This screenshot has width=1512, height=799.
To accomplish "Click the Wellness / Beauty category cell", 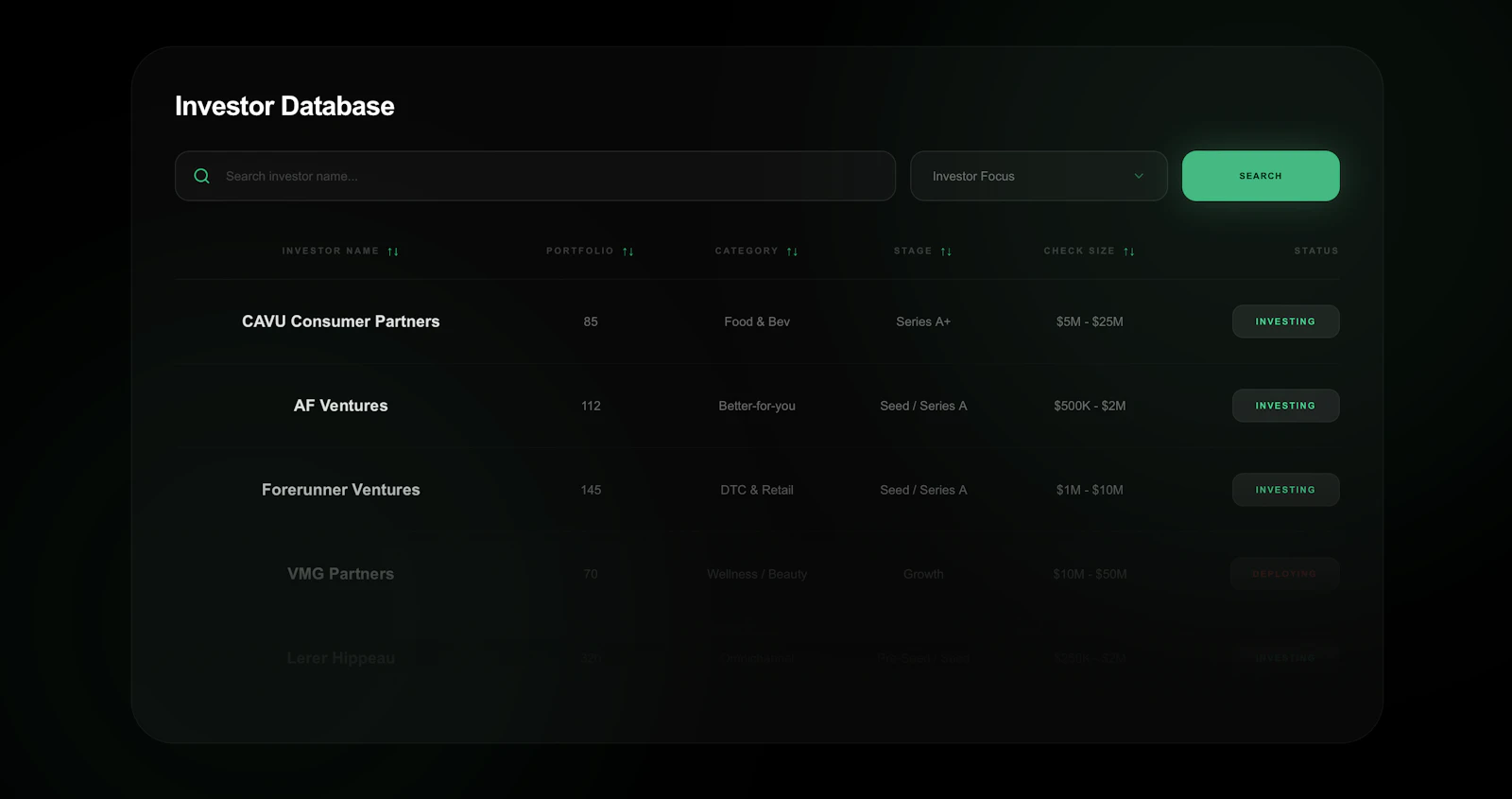I will (x=757, y=574).
